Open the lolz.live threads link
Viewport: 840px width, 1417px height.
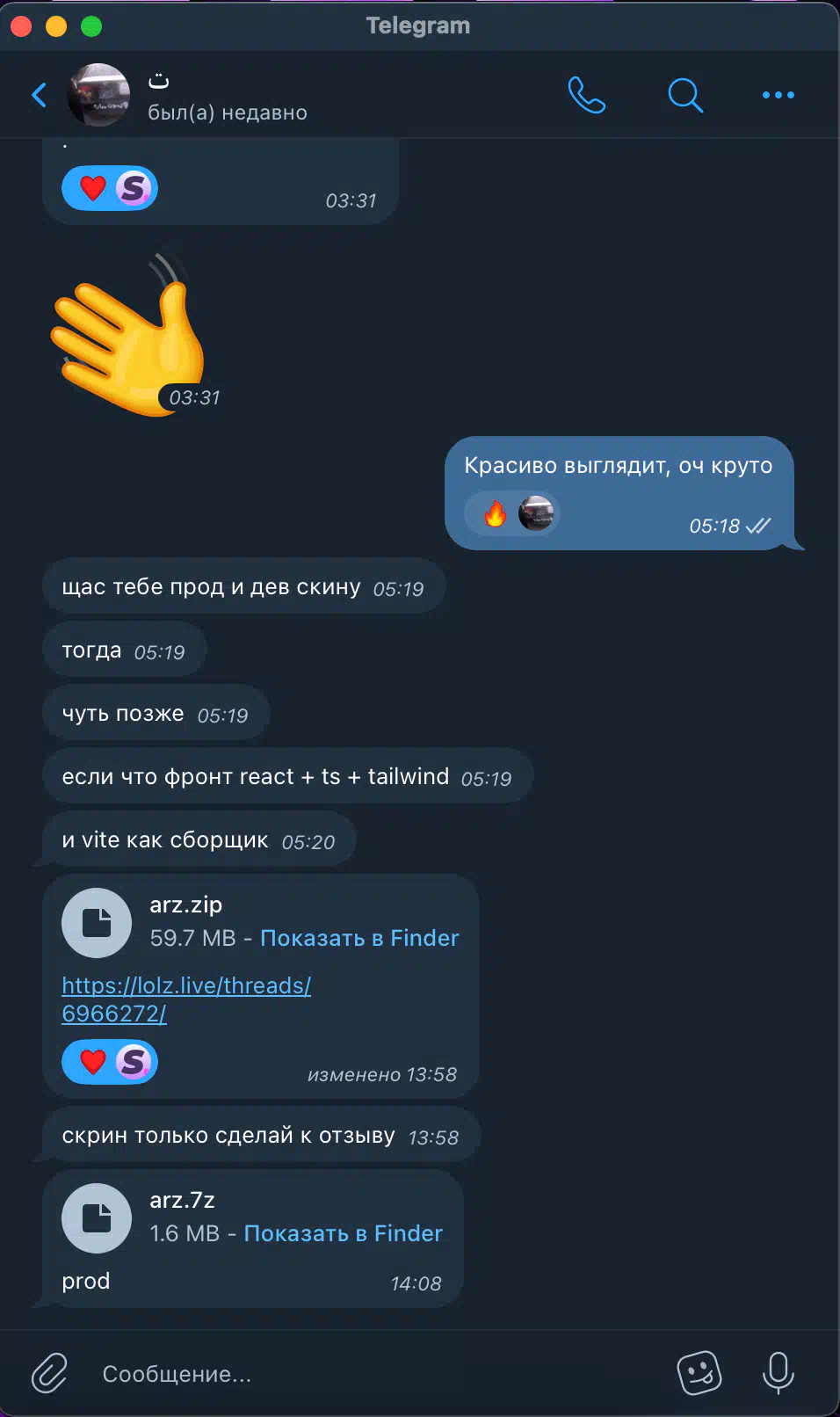coord(186,999)
